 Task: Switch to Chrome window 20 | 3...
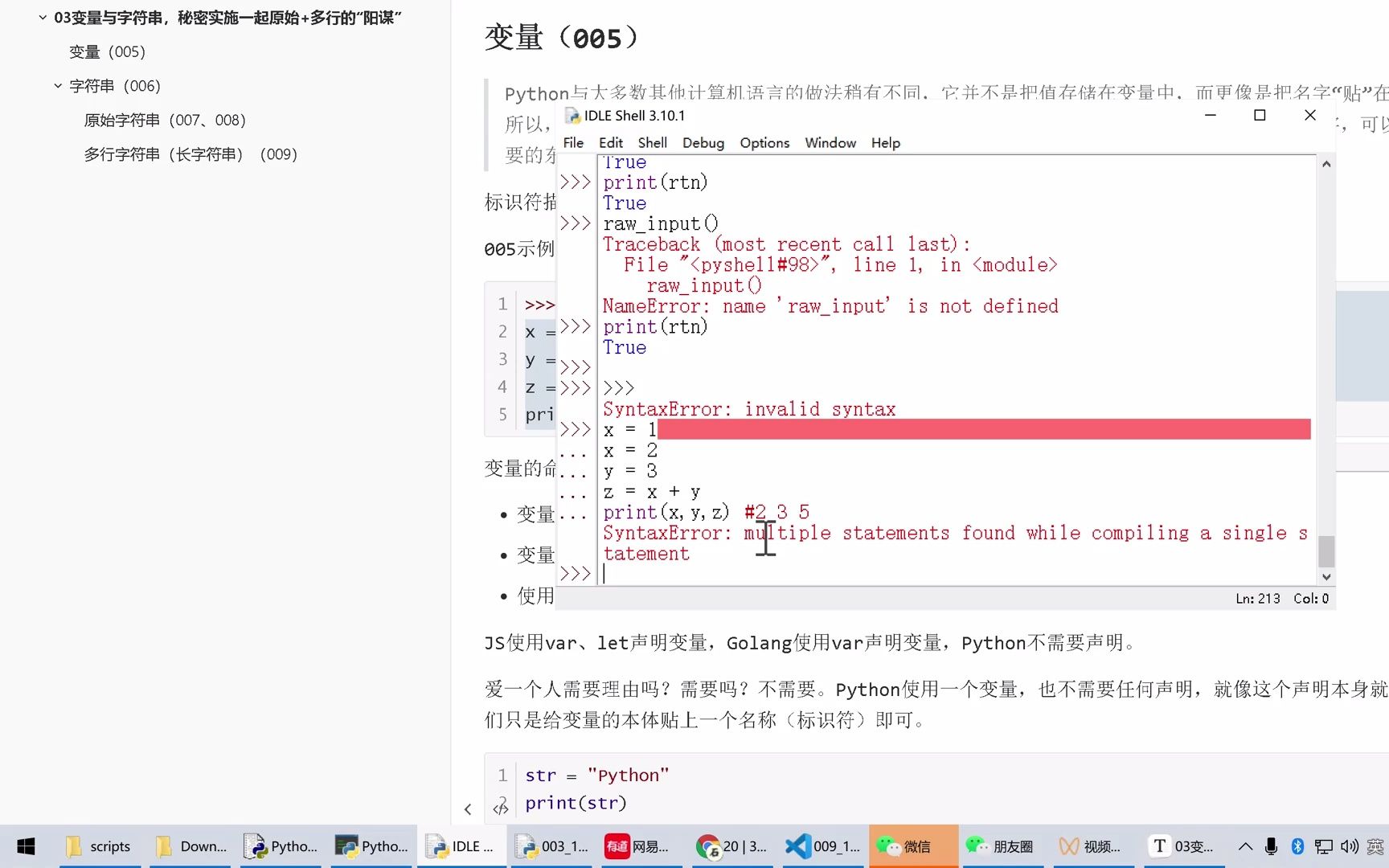(x=732, y=846)
